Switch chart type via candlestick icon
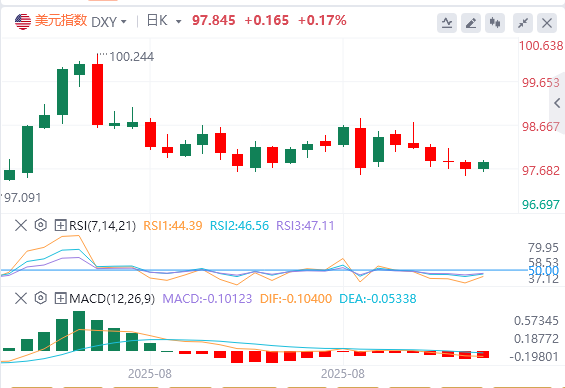Viewport: 565px width, 388px height. tap(495, 23)
